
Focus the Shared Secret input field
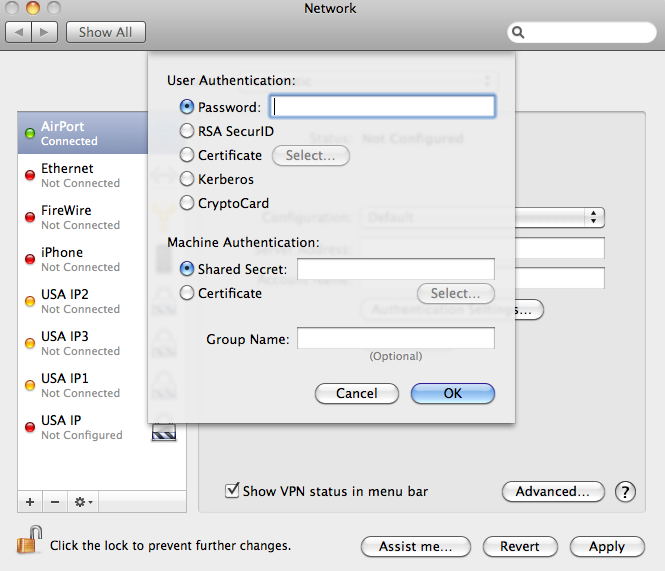click(x=396, y=269)
